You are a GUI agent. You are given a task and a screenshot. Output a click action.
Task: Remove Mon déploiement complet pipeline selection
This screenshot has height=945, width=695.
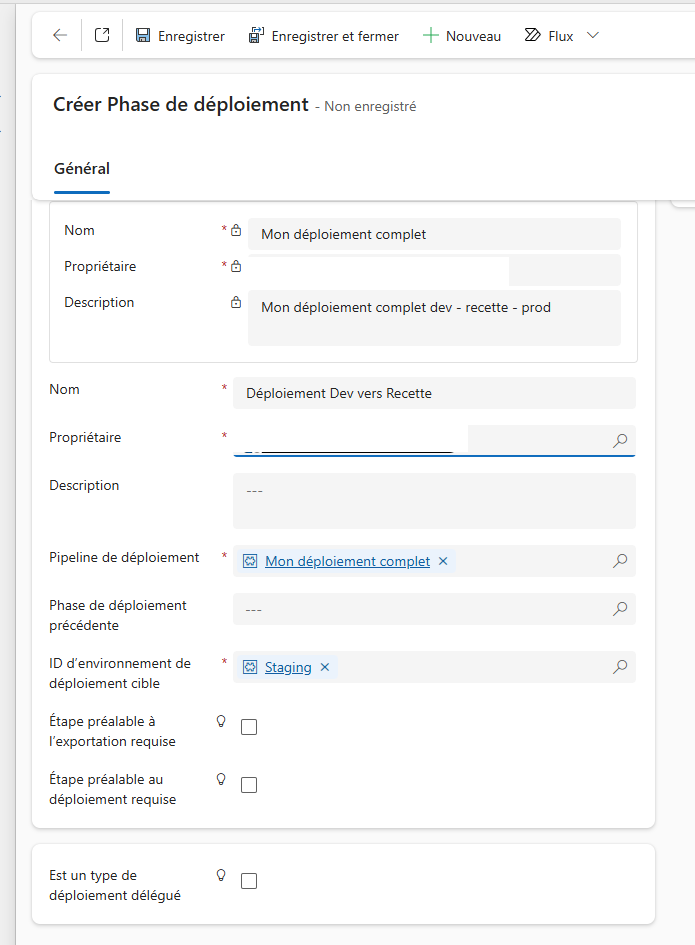[x=443, y=561]
